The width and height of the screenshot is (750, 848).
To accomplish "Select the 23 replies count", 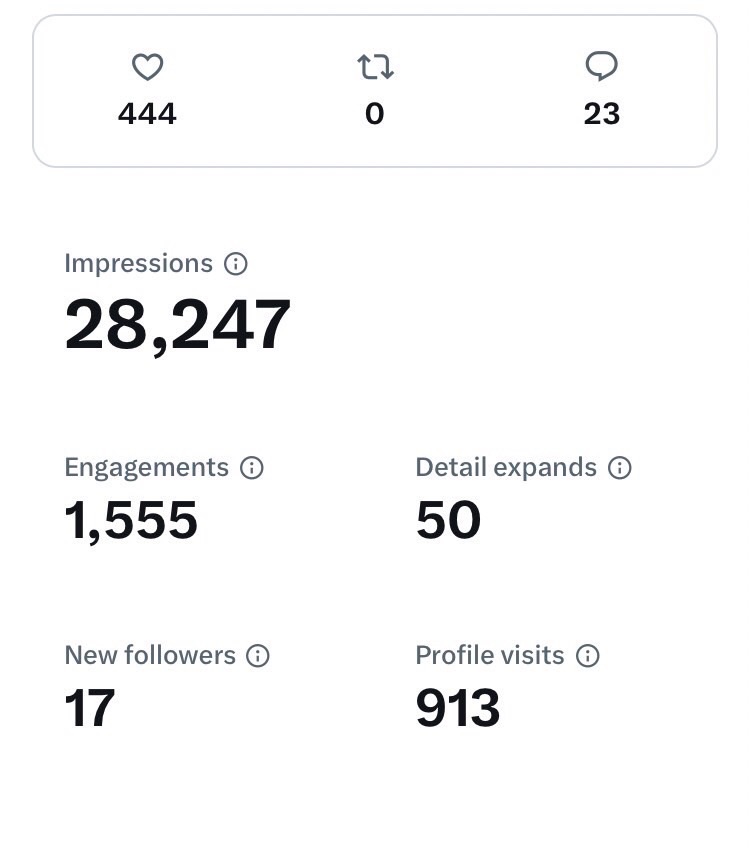I will point(602,114).
